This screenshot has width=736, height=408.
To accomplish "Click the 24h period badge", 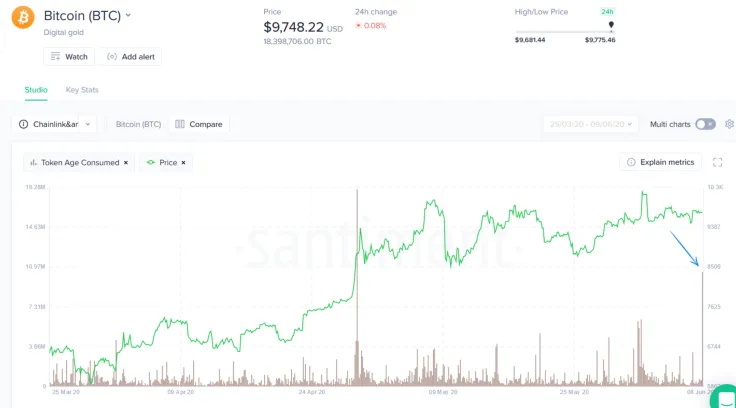I will coord(607,12).
